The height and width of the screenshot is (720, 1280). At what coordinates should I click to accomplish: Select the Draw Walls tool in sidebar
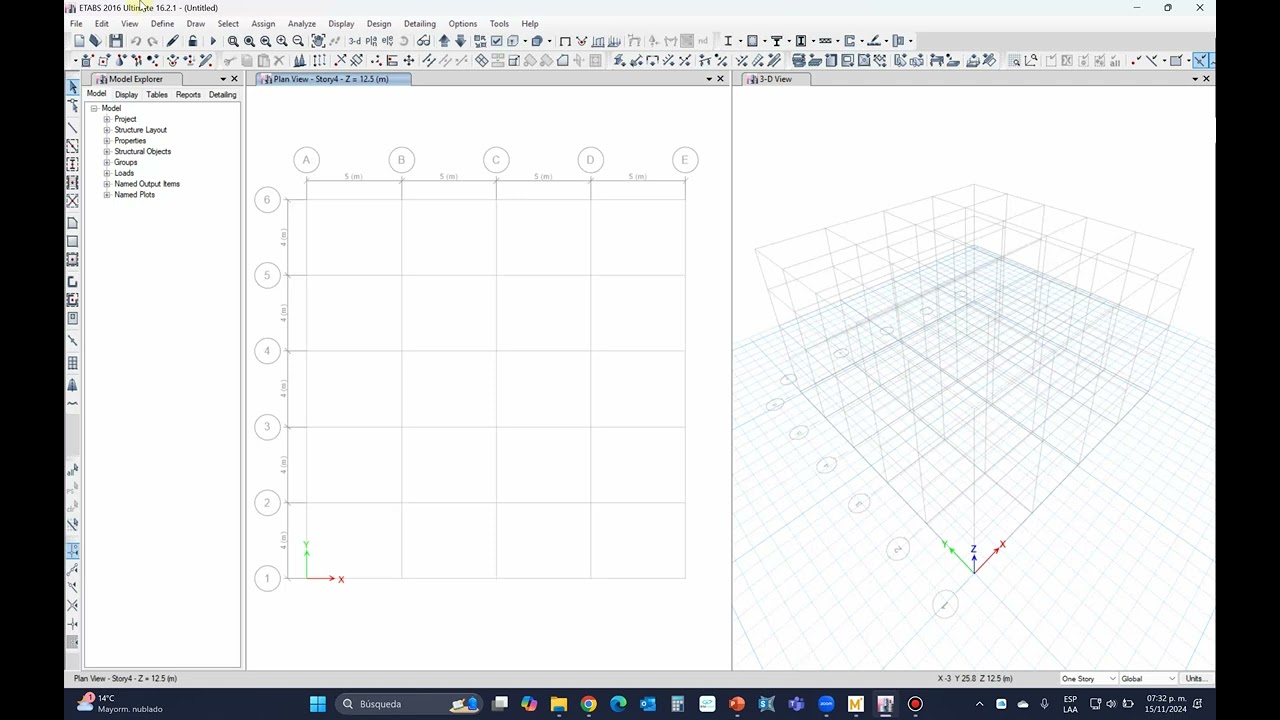coord(72,282)
